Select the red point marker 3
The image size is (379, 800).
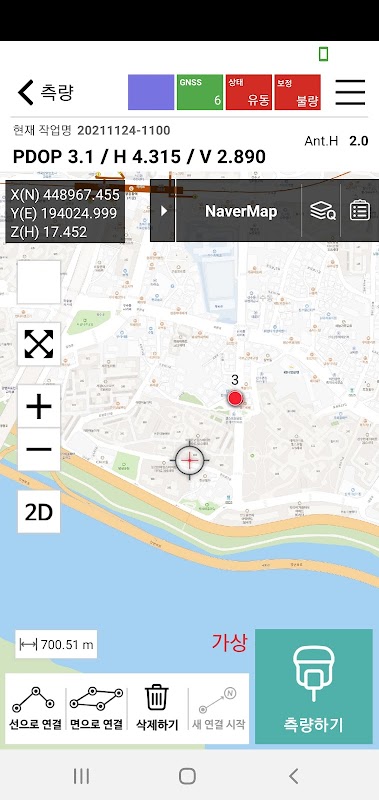[235, 398]
